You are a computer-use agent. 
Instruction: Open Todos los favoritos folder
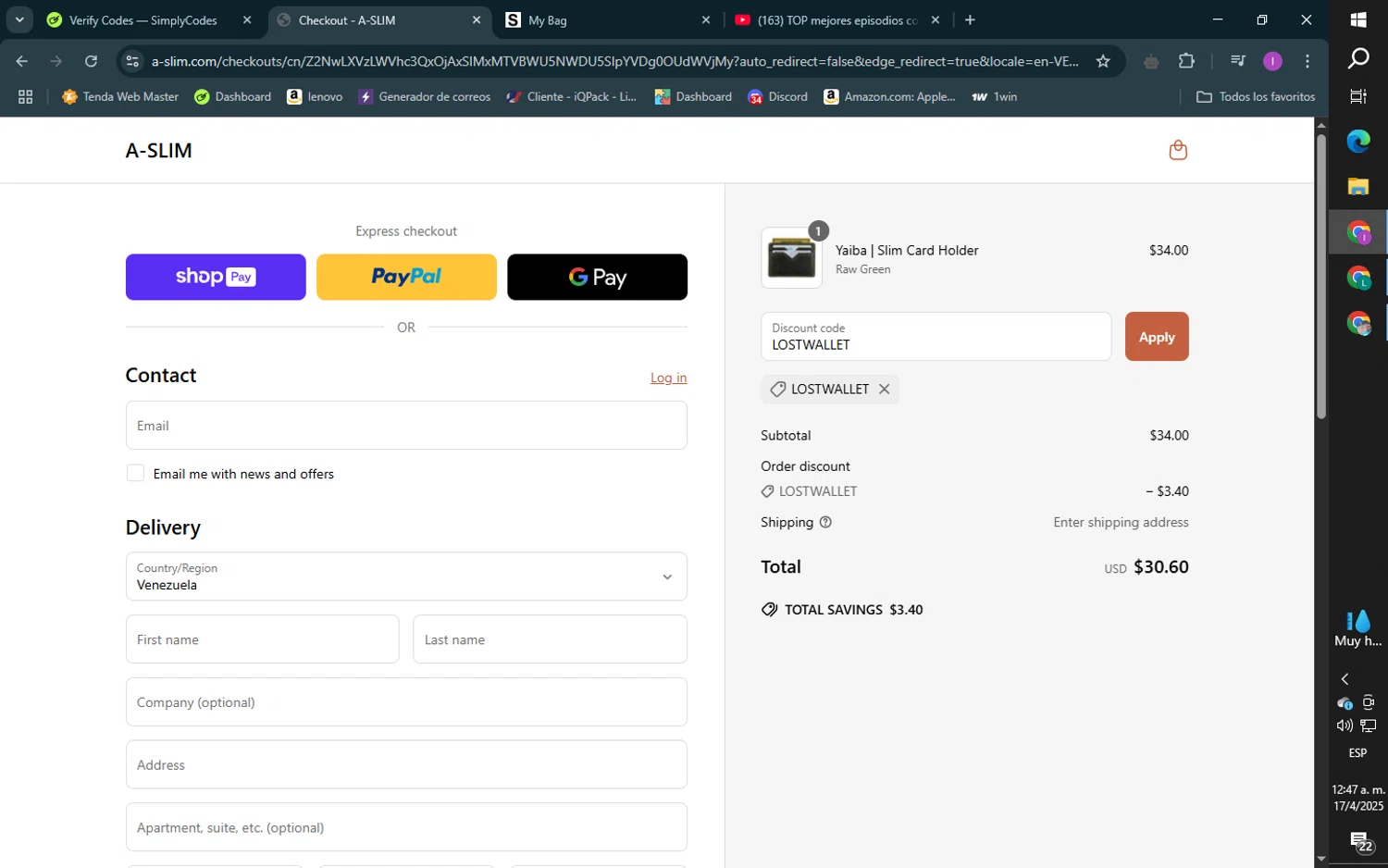(1256, 96)
